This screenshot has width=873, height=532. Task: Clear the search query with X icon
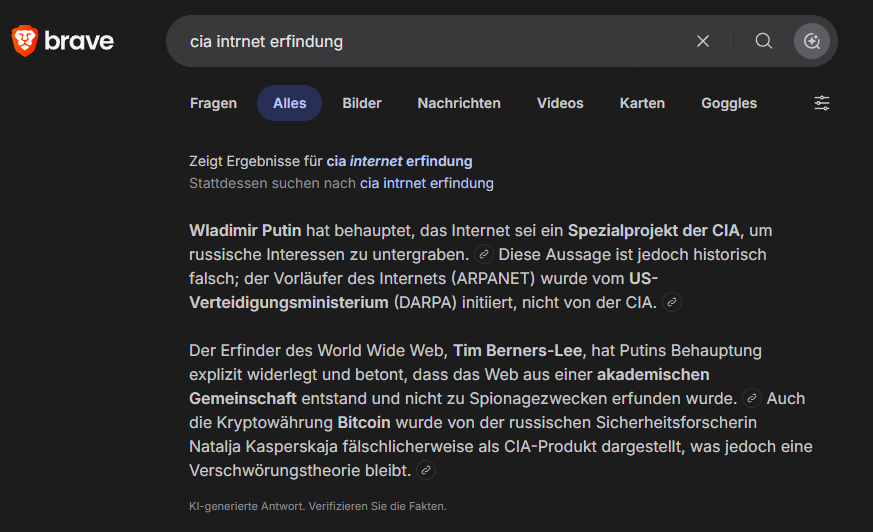click(703, 41)
